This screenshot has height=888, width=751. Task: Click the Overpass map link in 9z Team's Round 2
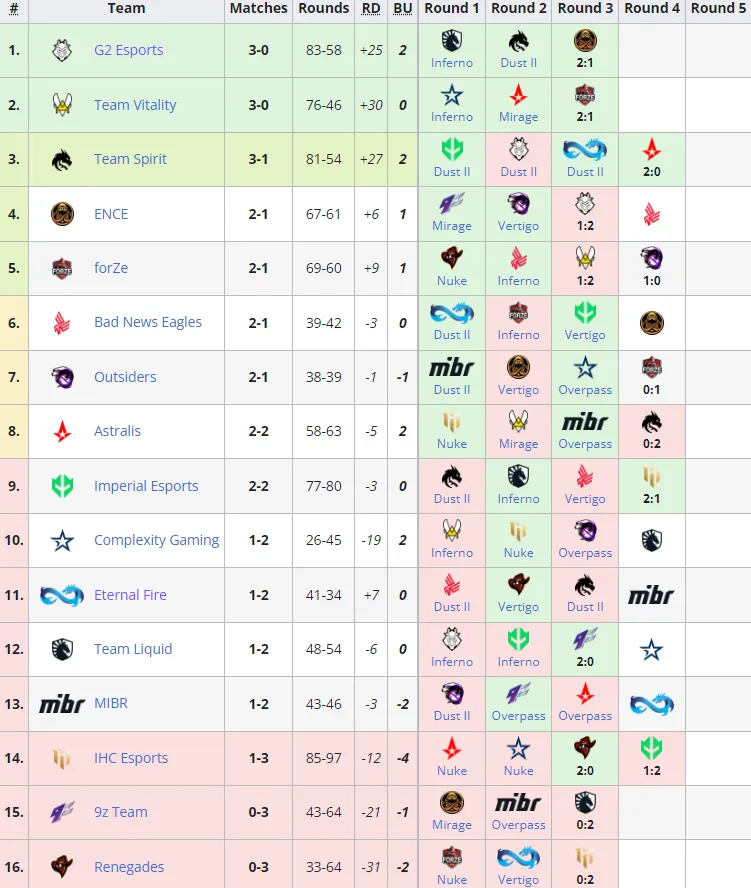point(518,825)
